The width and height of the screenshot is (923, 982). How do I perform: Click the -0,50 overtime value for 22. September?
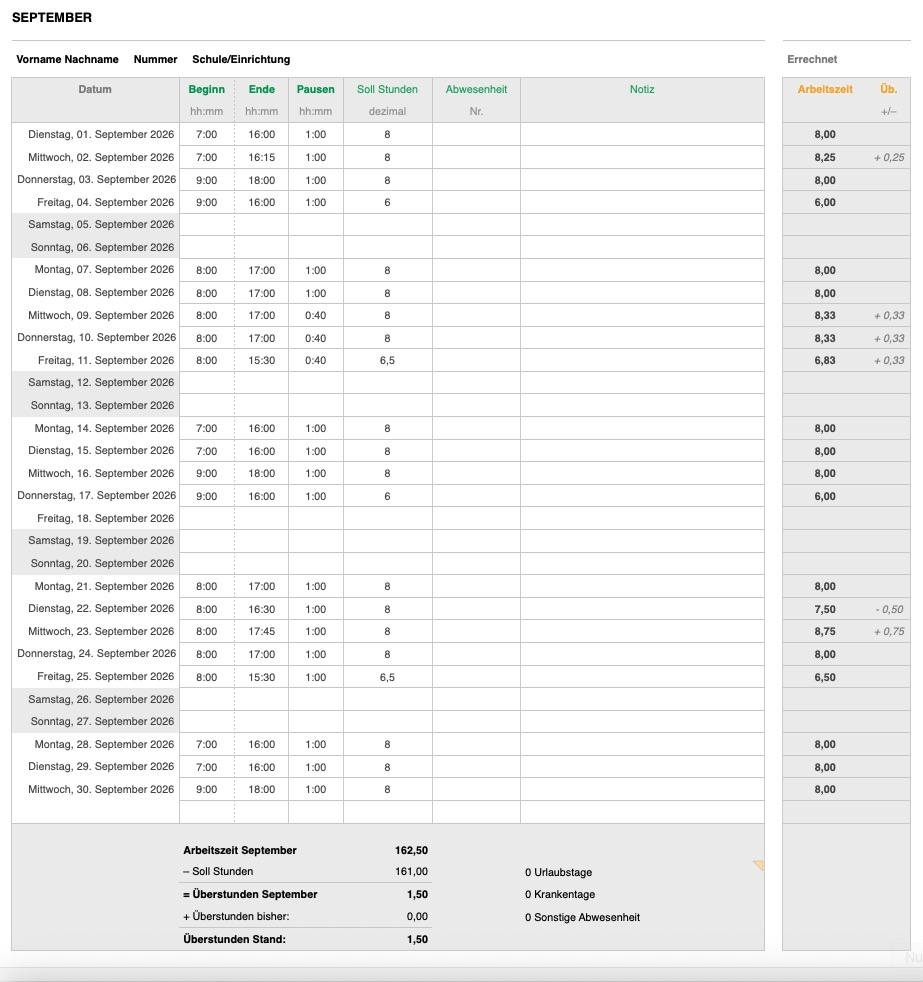tap(887, 609)
